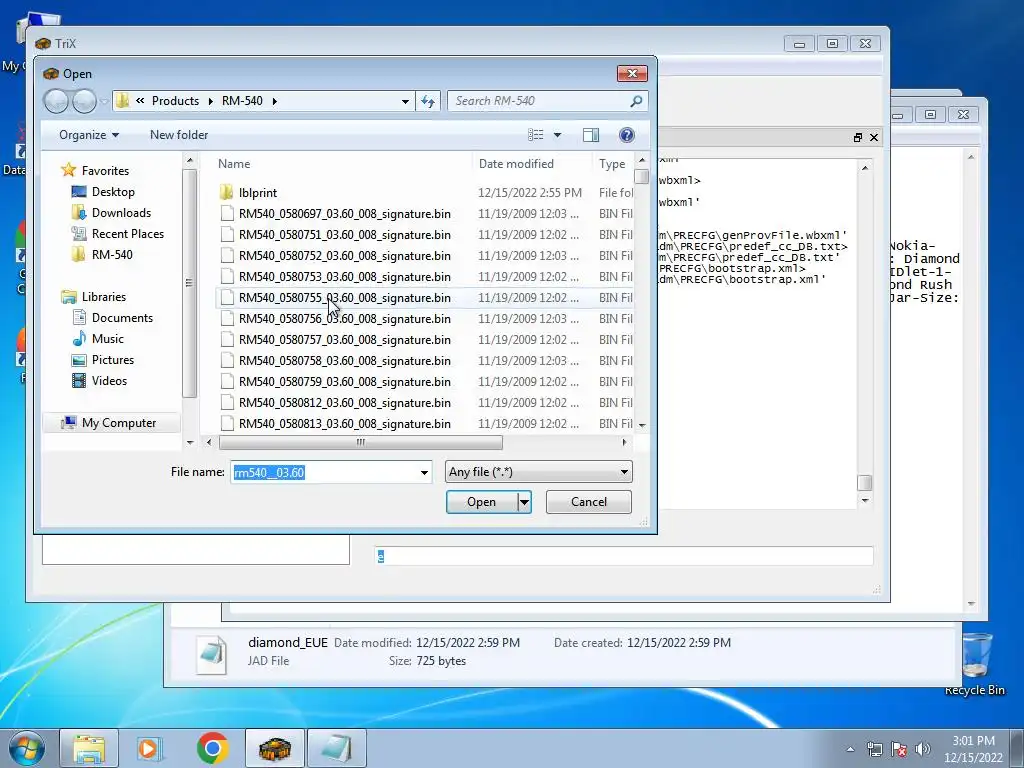Screen dimensions: 1024x768
Task: Click the clock in the system tray
Action: click(973, 749)
